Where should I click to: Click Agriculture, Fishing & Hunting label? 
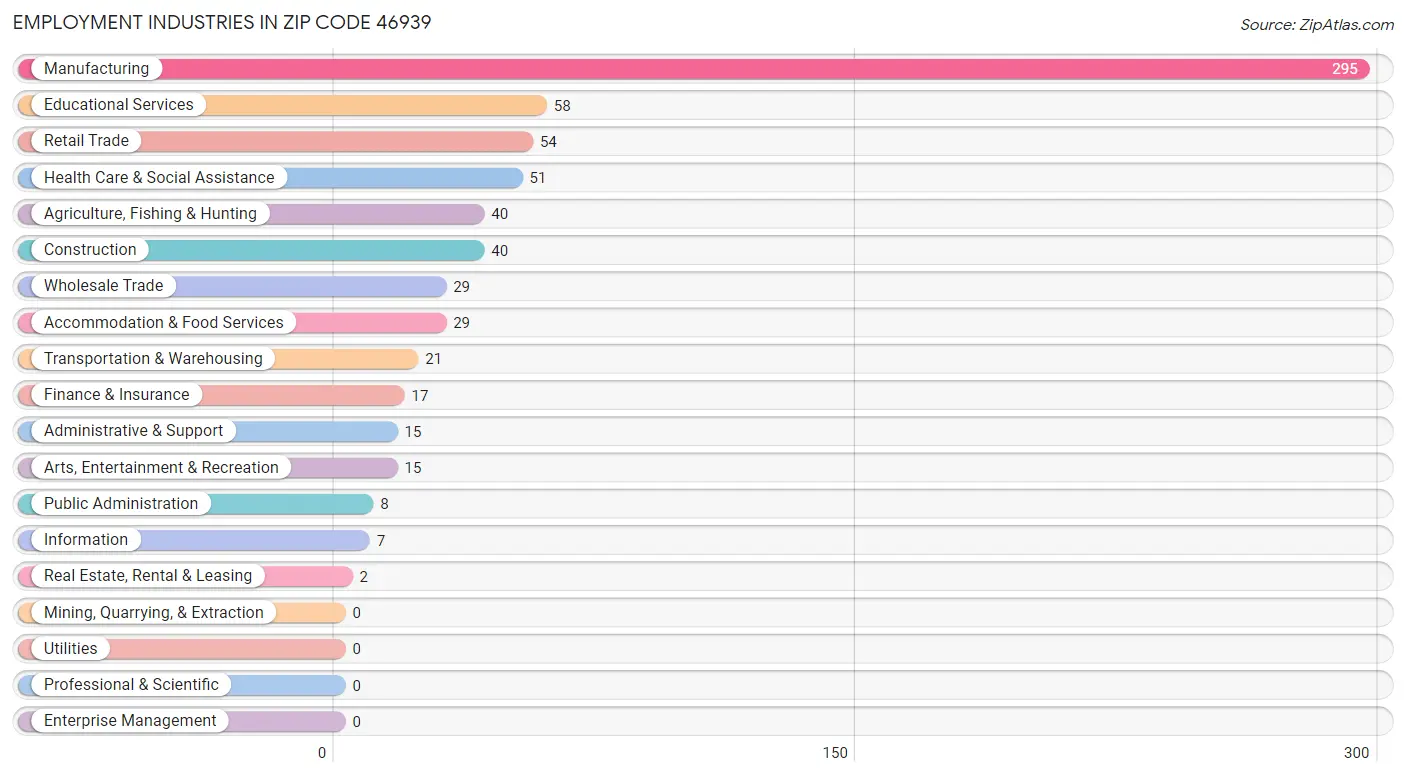[150, 214]
